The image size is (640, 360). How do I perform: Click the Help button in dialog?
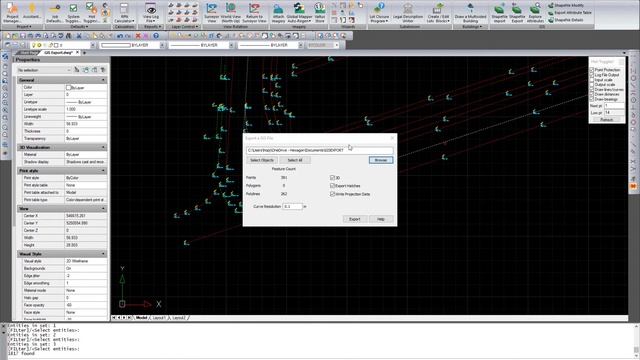tap(381, 219)
